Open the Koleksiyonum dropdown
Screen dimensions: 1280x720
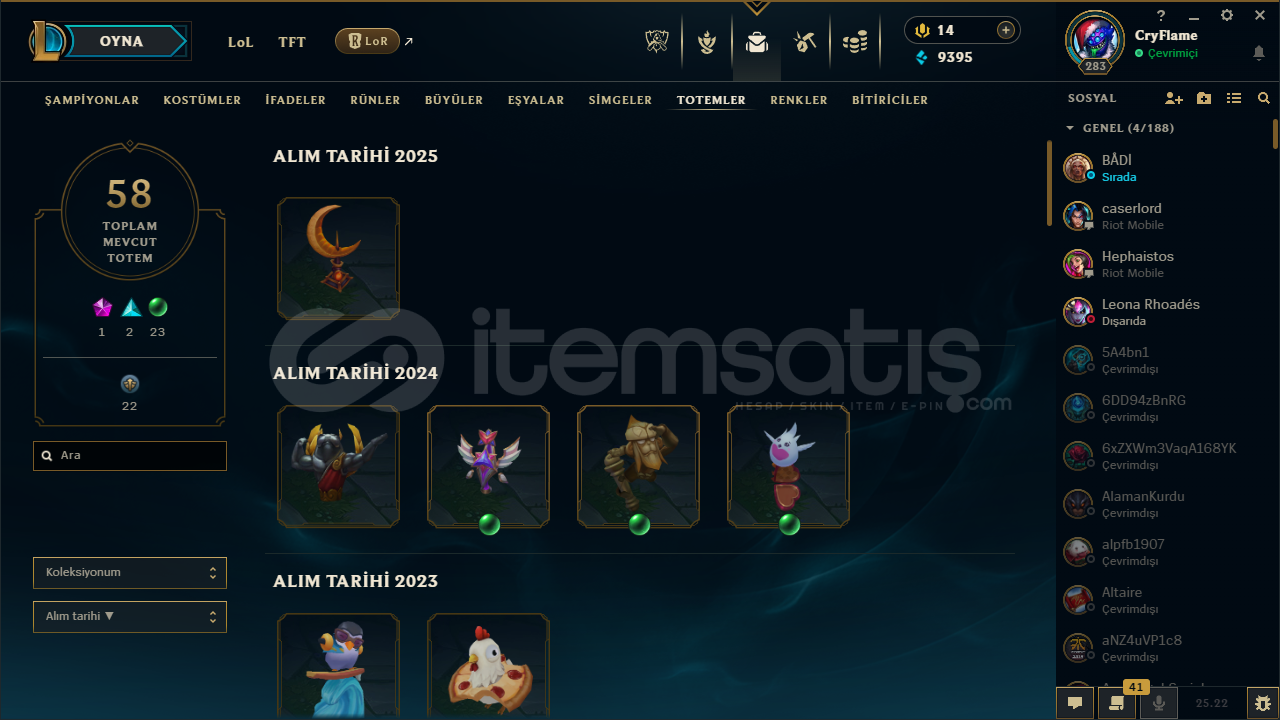(130, 573)
